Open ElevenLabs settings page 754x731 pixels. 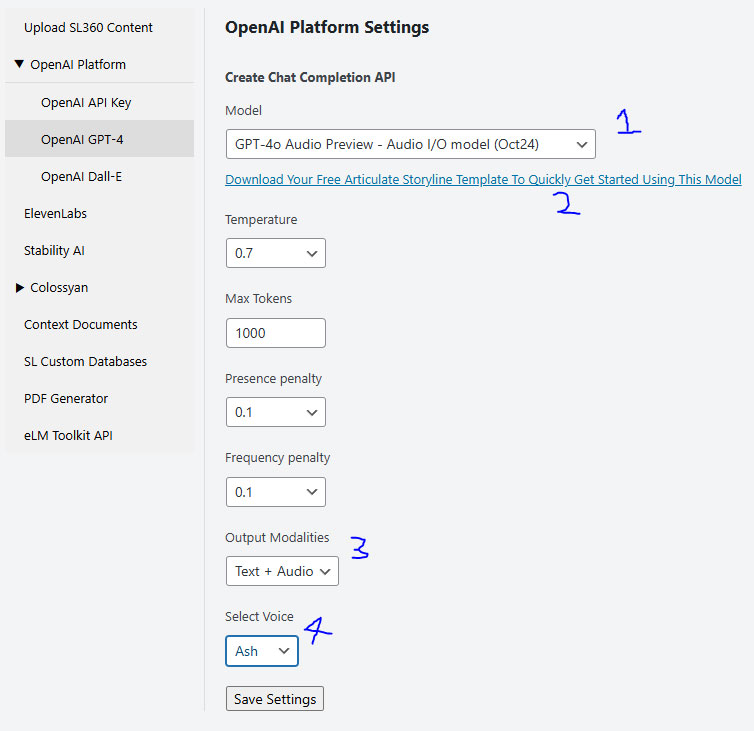point(55,214)
